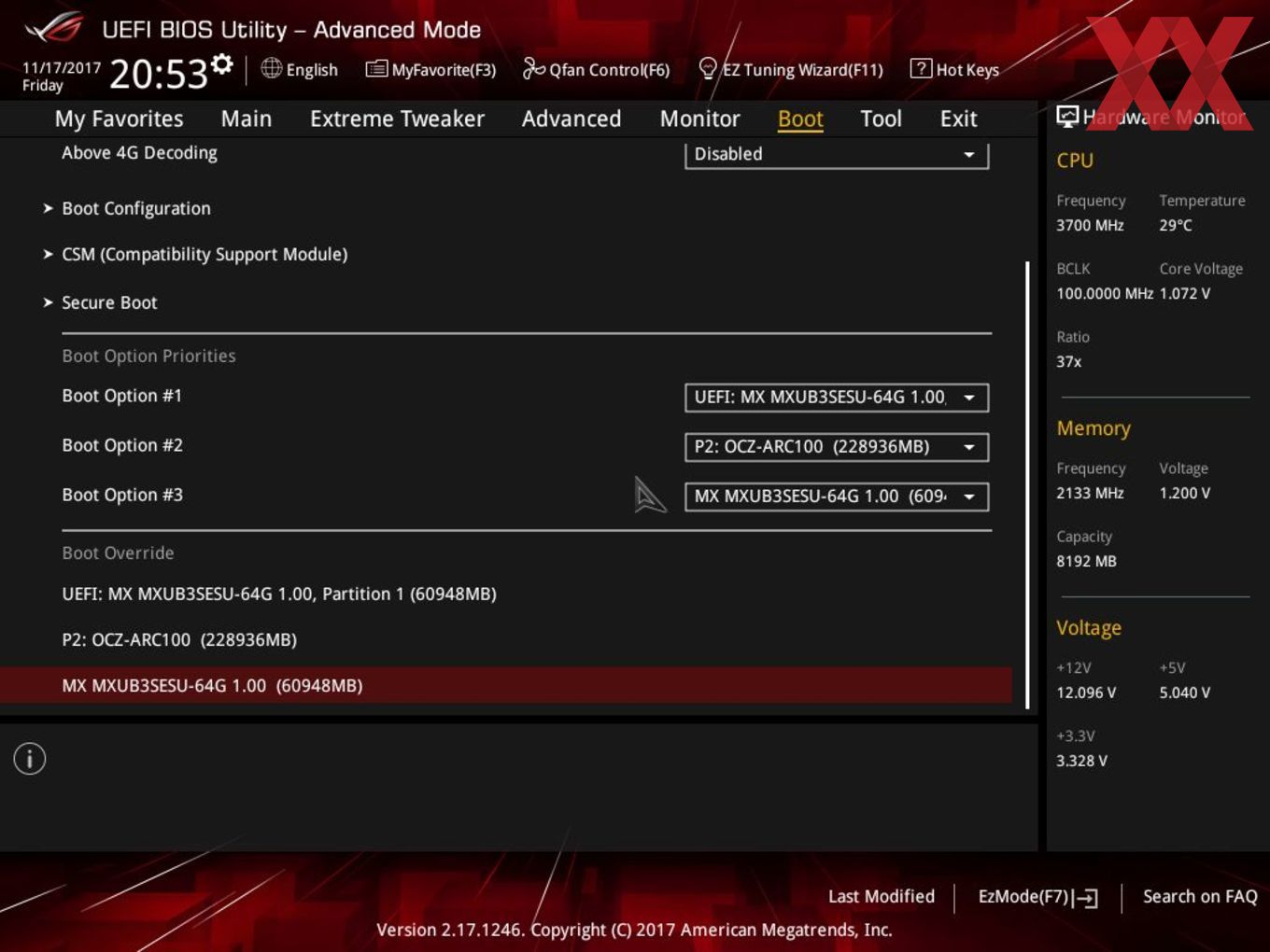
Task: Open the Boot Option #2 dropdown
Action: (x=837, y=447)
